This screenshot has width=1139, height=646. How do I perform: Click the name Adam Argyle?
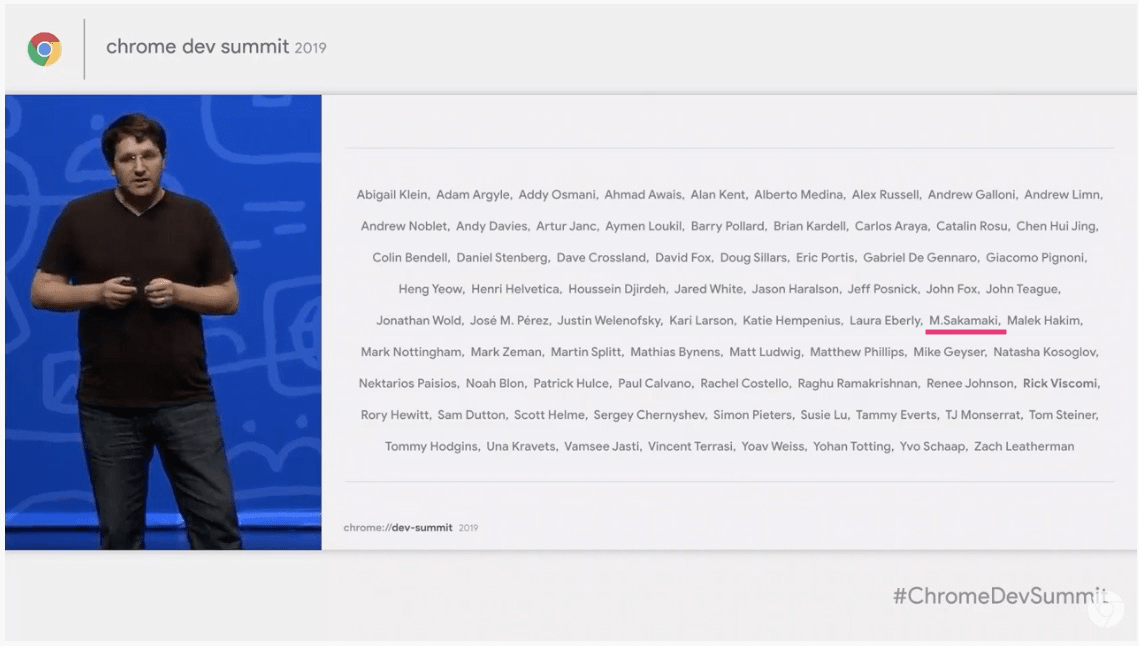pos(473,195)
